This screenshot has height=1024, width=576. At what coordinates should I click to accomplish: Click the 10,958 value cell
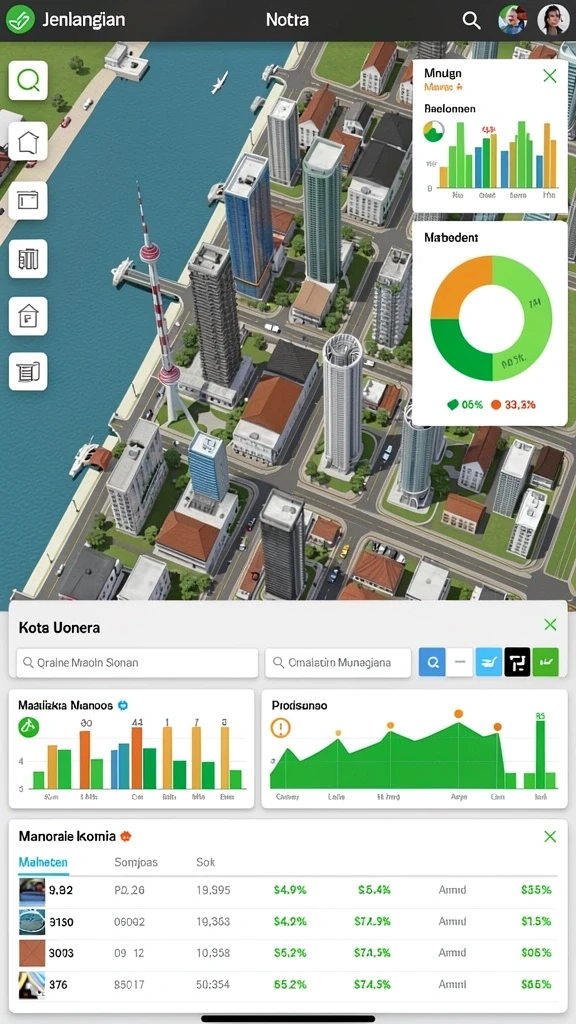213,953
